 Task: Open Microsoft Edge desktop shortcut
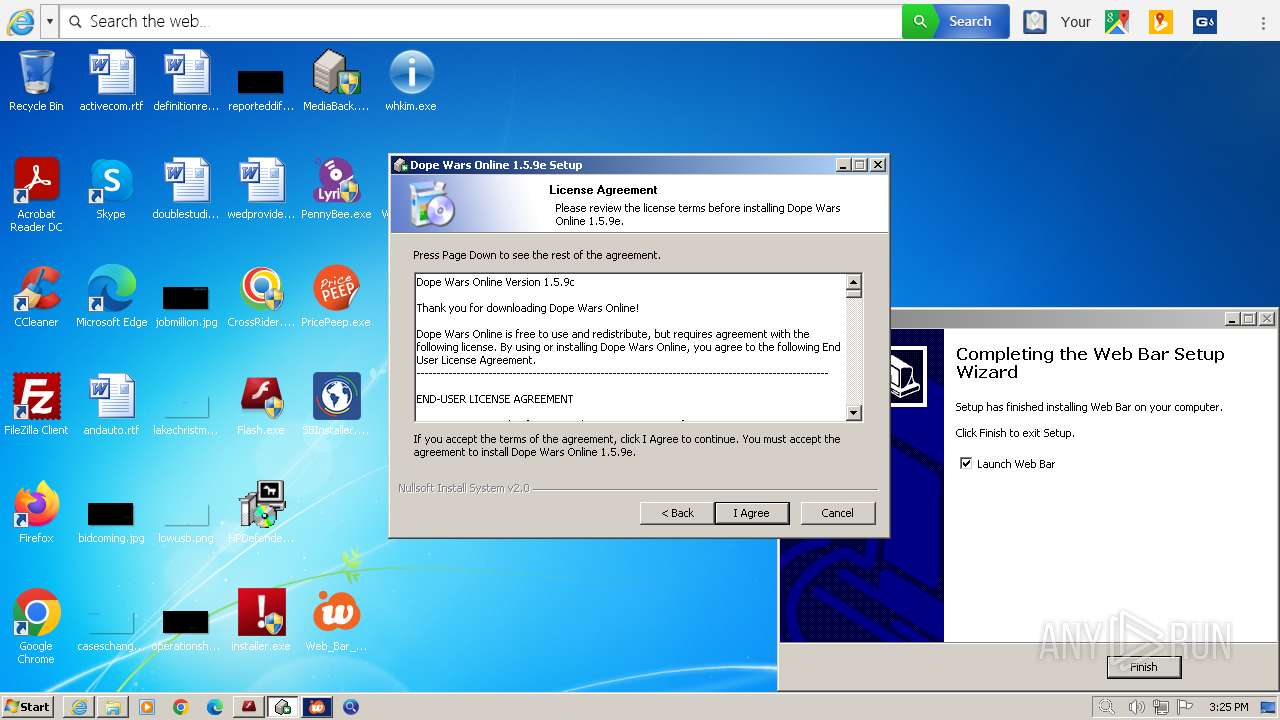tap(111, 289)
